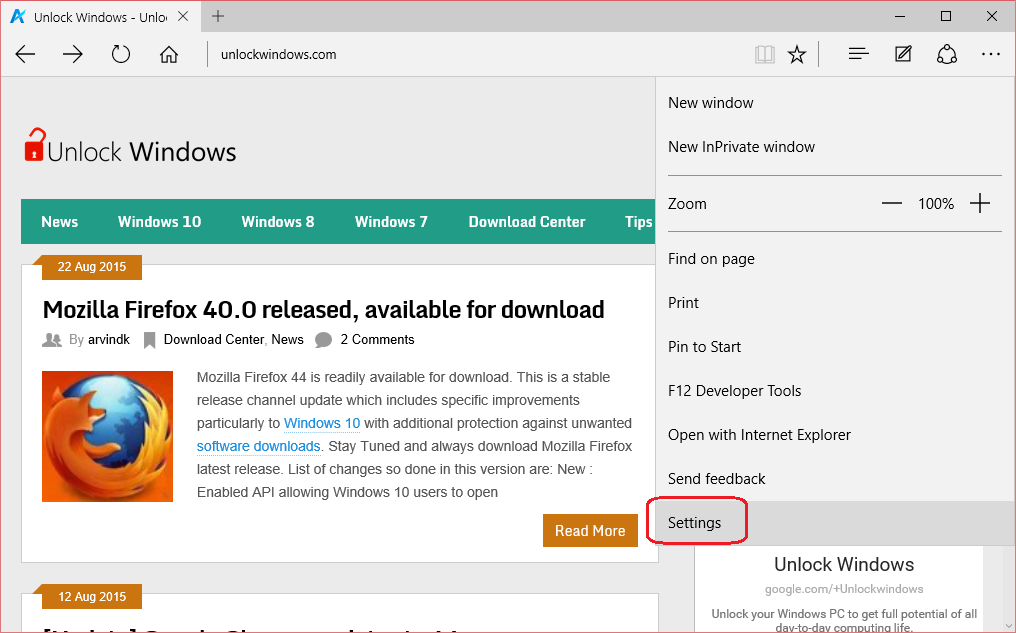Viewport: 1016px width, 633px height.
Task: Open the News navigation tab
Action: click(x=60, y=222)
